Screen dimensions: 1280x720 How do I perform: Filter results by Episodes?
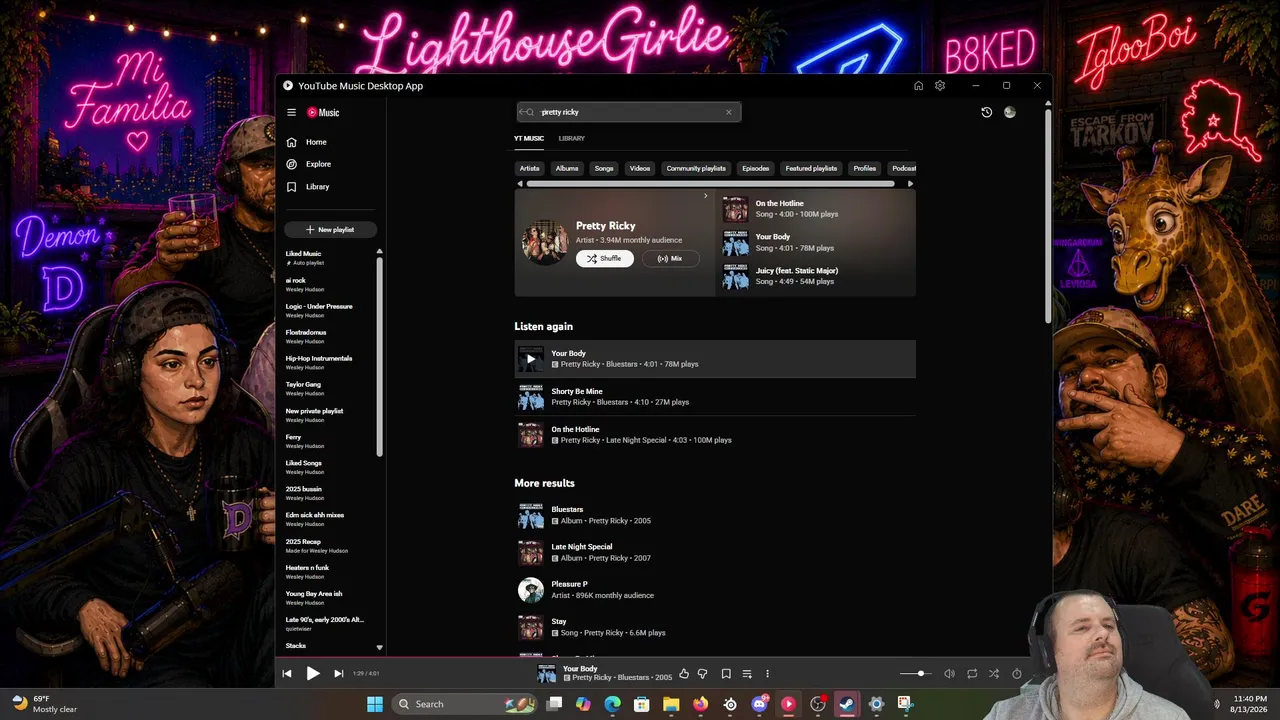coord(756,168)
